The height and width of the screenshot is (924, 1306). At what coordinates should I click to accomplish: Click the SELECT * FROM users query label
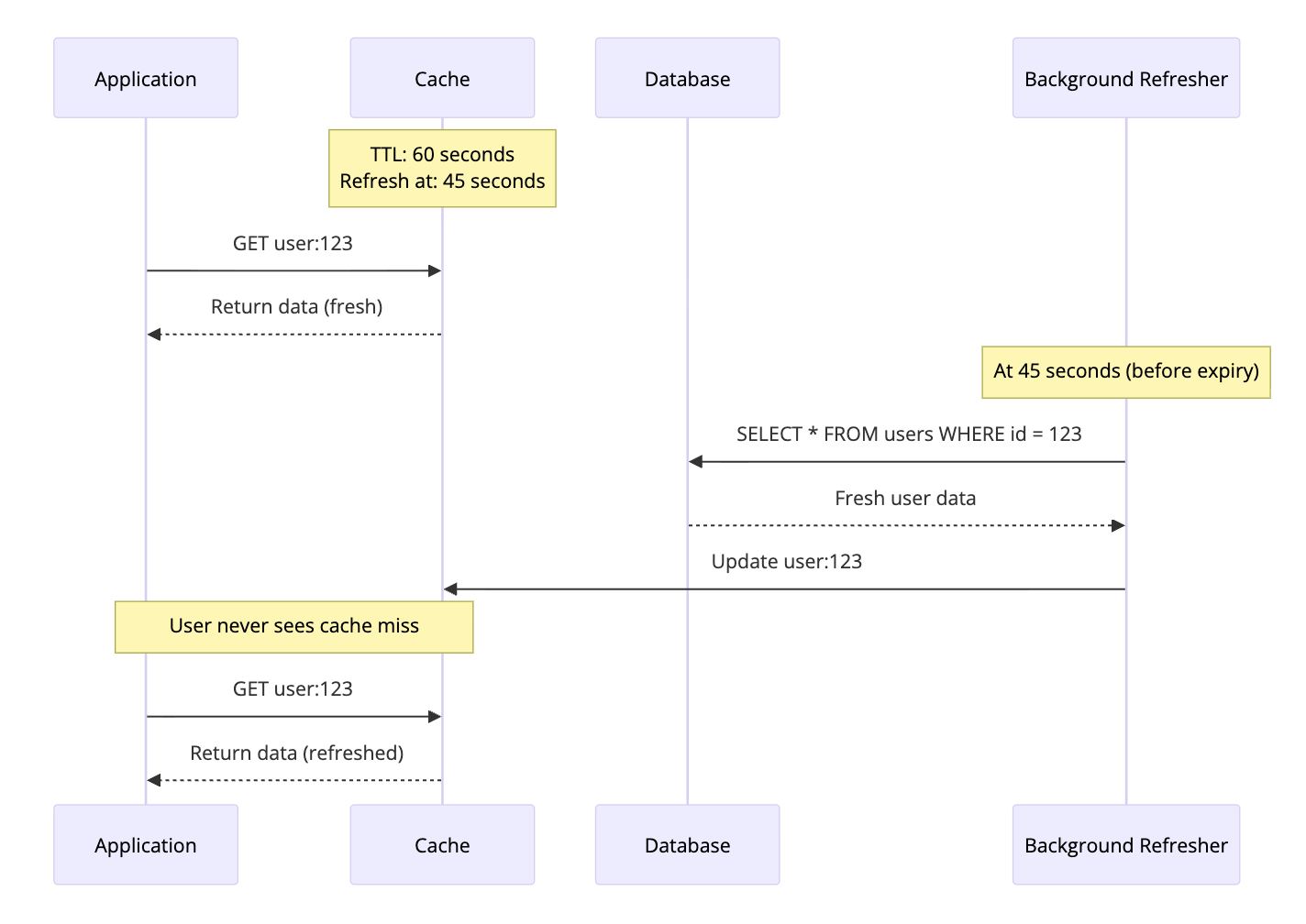(908, 434)
